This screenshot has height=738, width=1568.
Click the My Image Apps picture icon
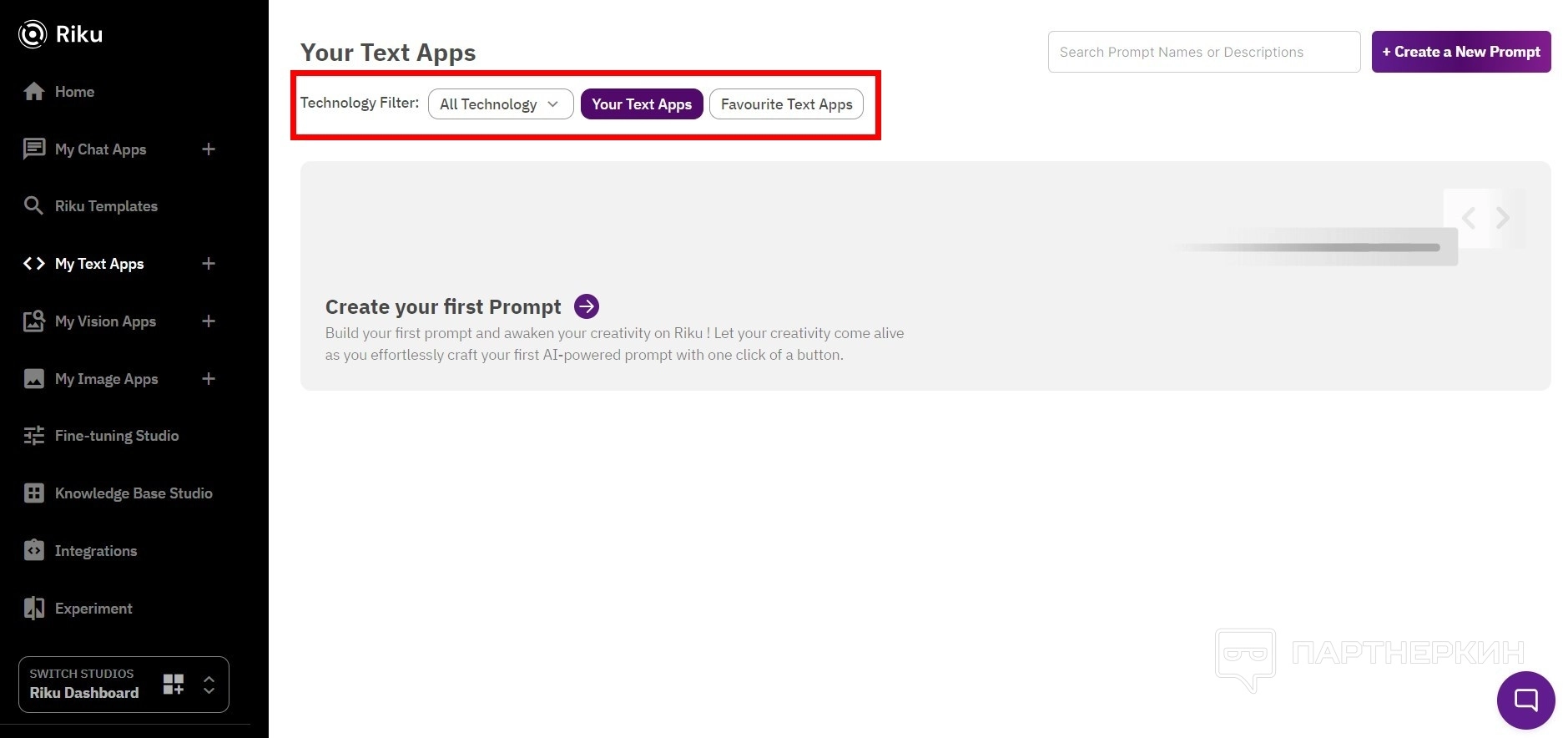point(34,379)
